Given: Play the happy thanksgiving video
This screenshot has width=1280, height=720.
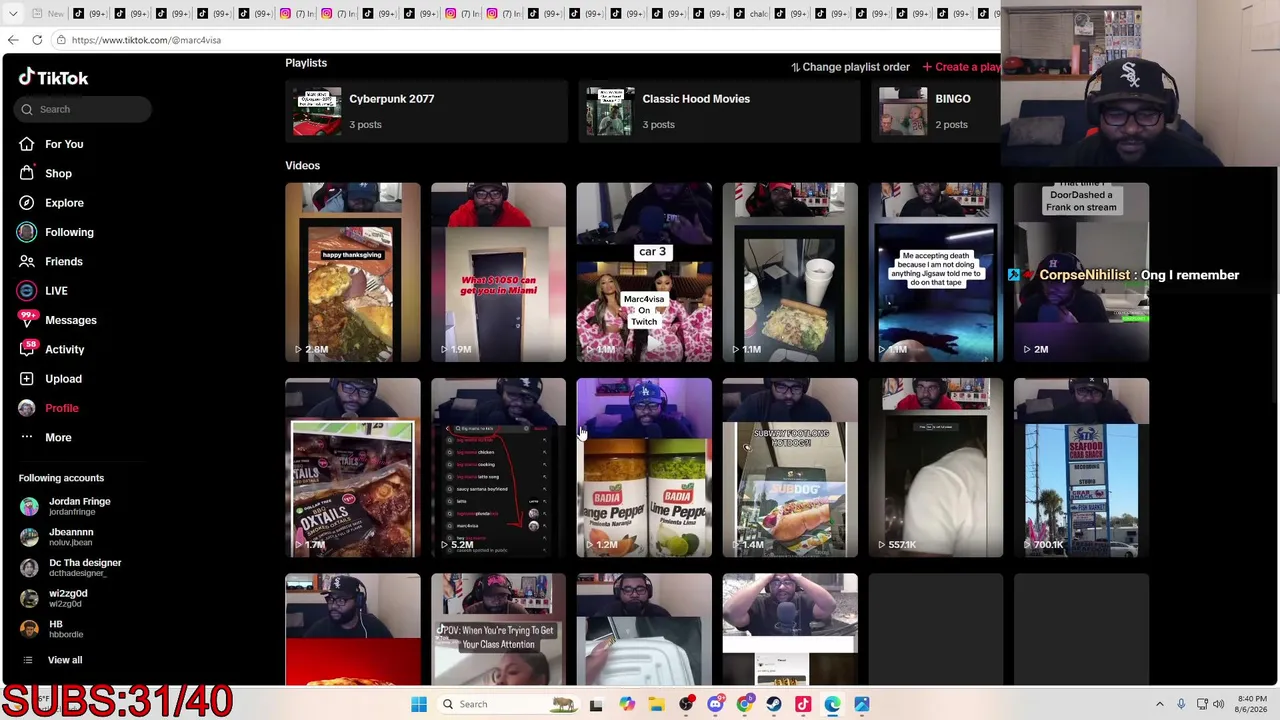Looking at the screenshot, I should (x=353, y=272).
